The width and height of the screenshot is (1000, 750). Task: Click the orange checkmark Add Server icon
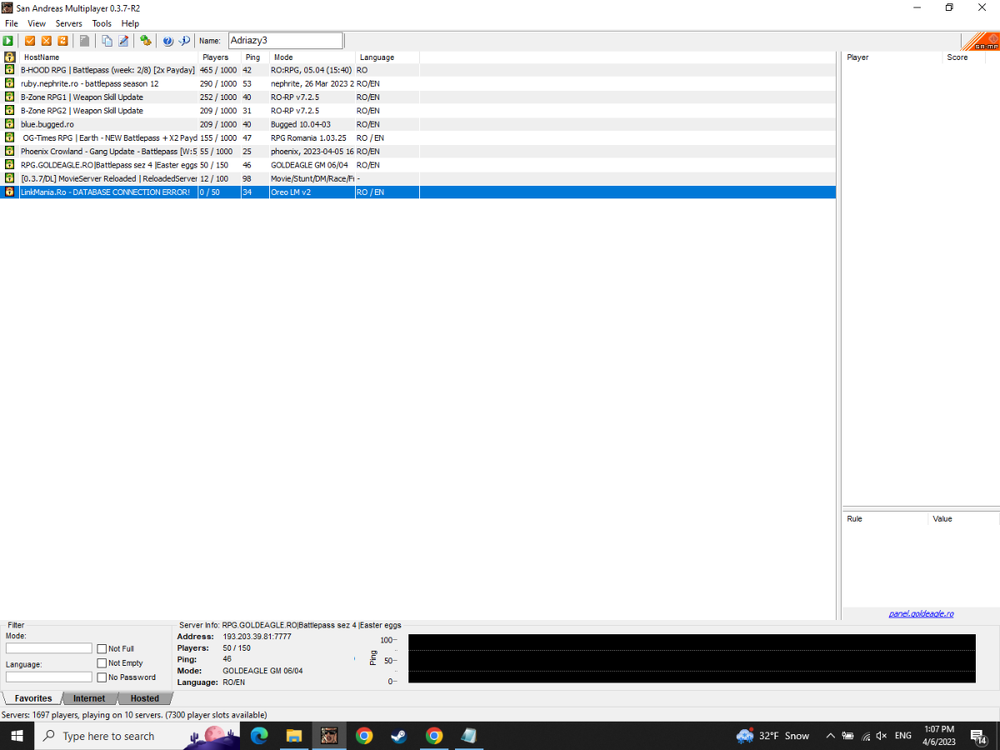coord(30,41)
